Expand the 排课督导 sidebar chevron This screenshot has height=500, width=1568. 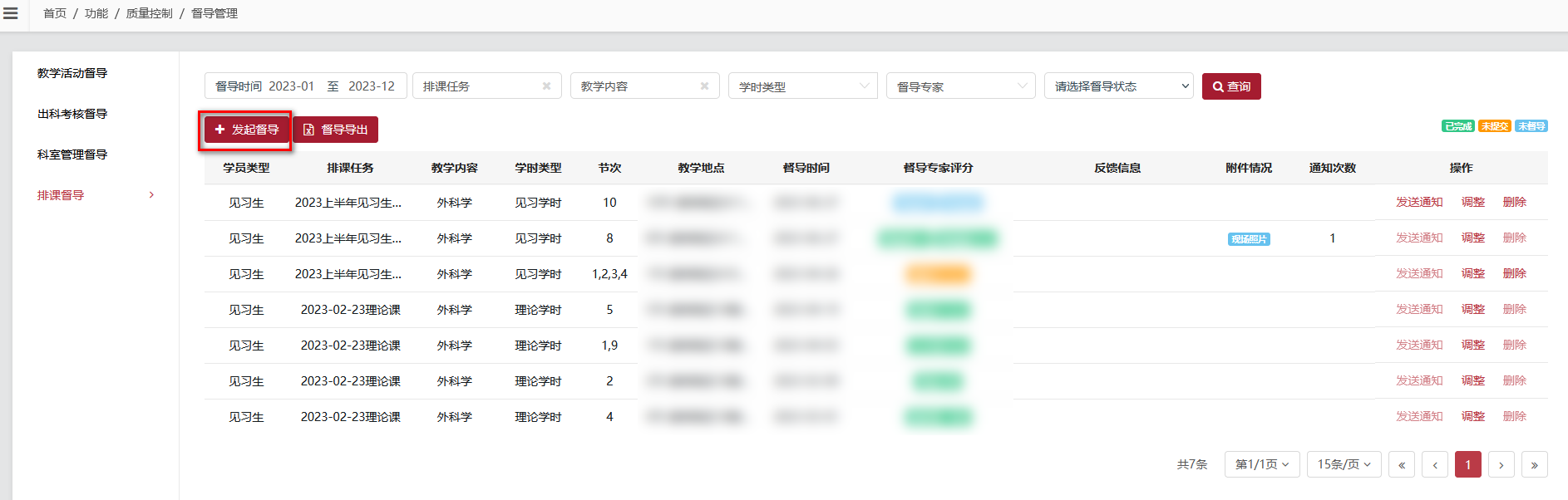click(151, 195)
